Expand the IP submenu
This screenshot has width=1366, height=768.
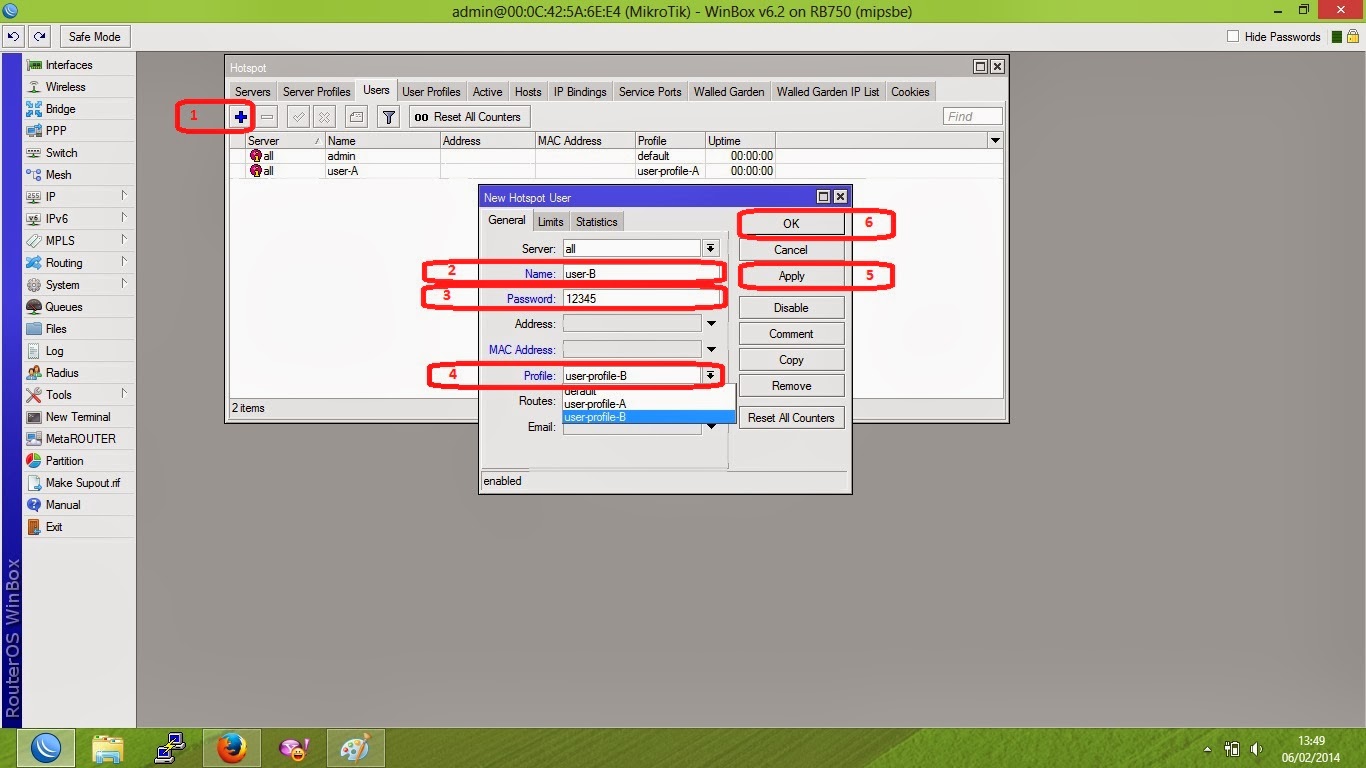click(124, 196)
